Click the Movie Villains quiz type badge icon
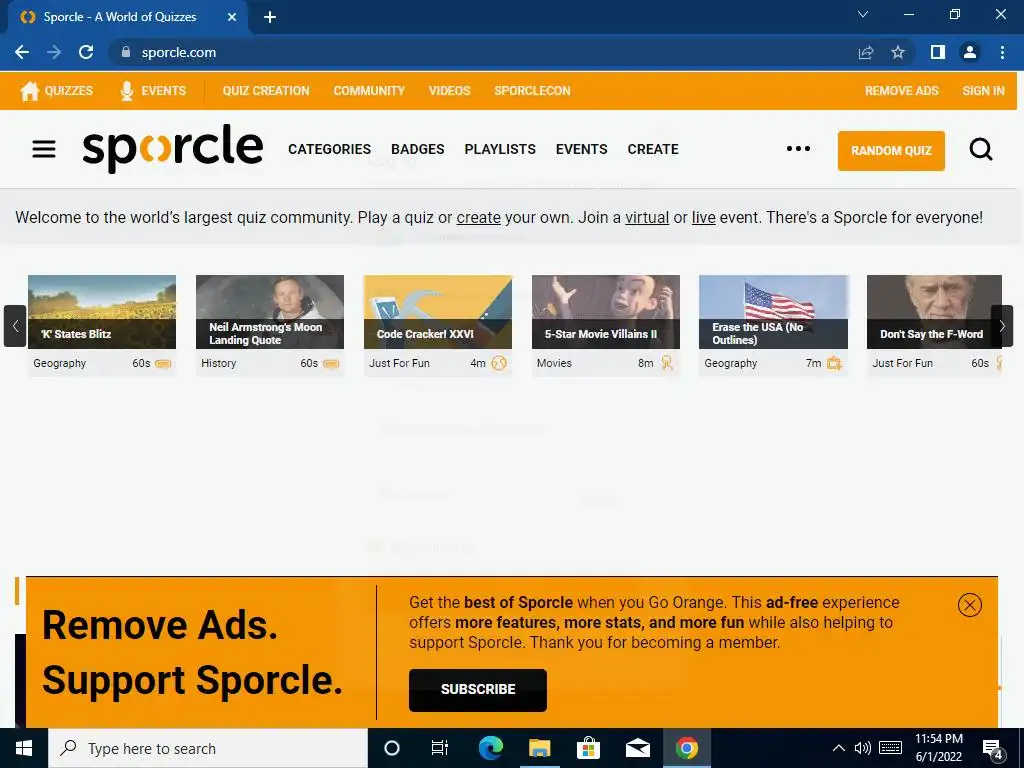1024x768 pixels. (x=667, y=363)
